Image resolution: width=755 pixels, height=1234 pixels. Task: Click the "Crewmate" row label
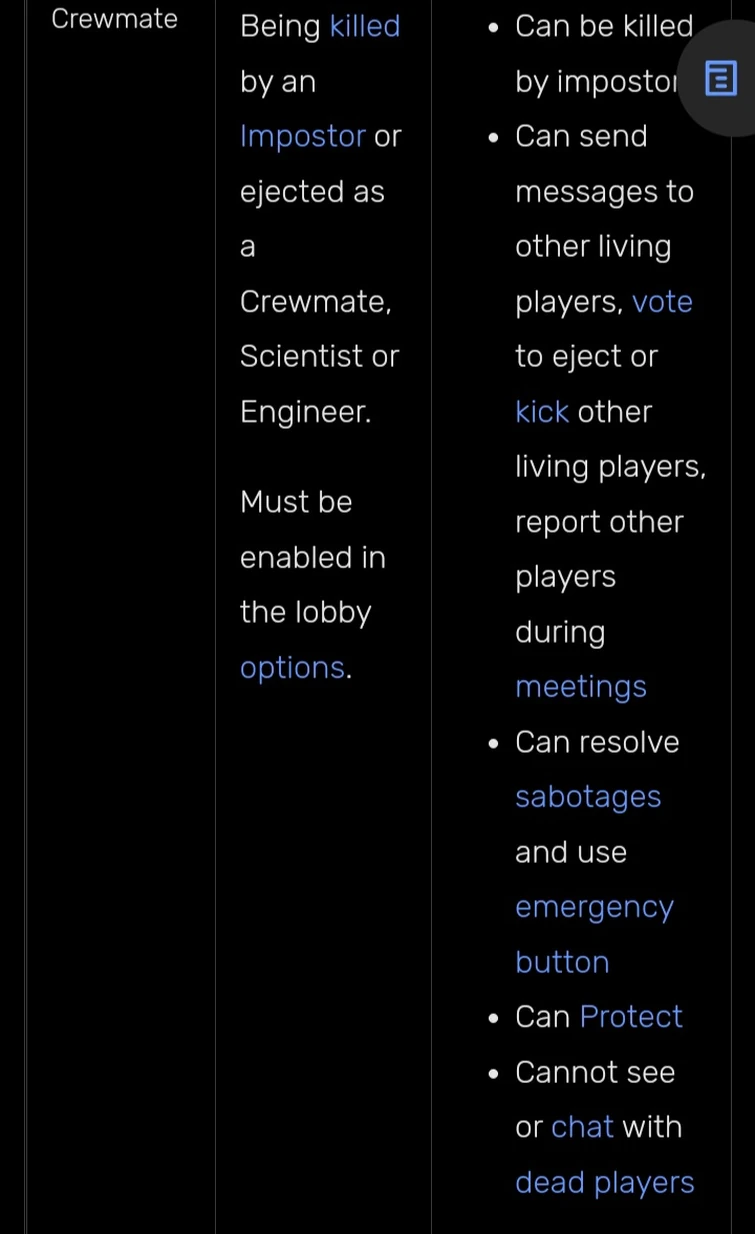[x=114, y=19]
